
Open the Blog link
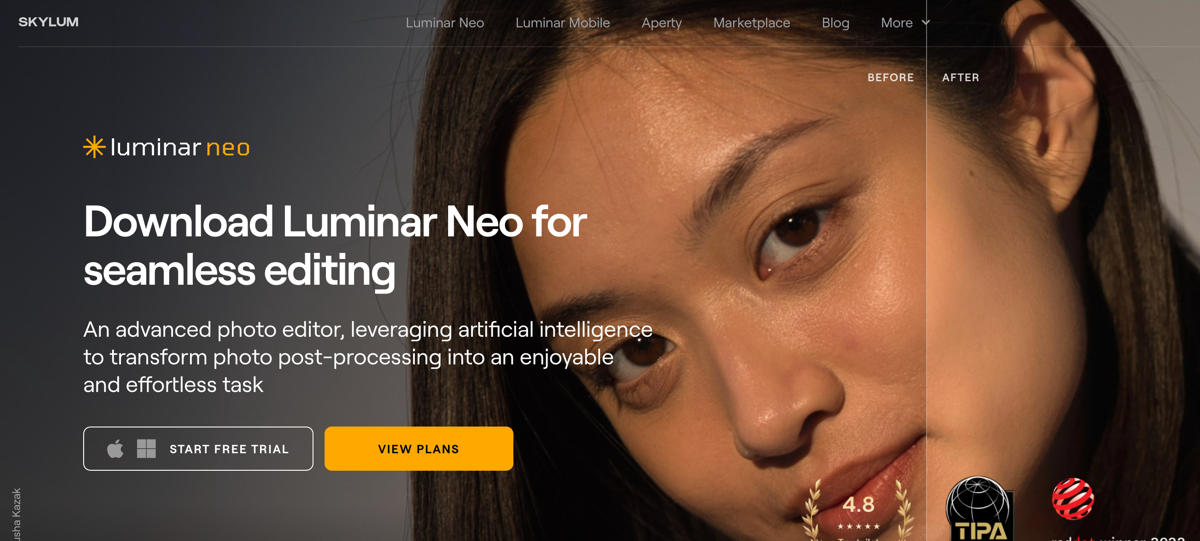pos(836,23)
